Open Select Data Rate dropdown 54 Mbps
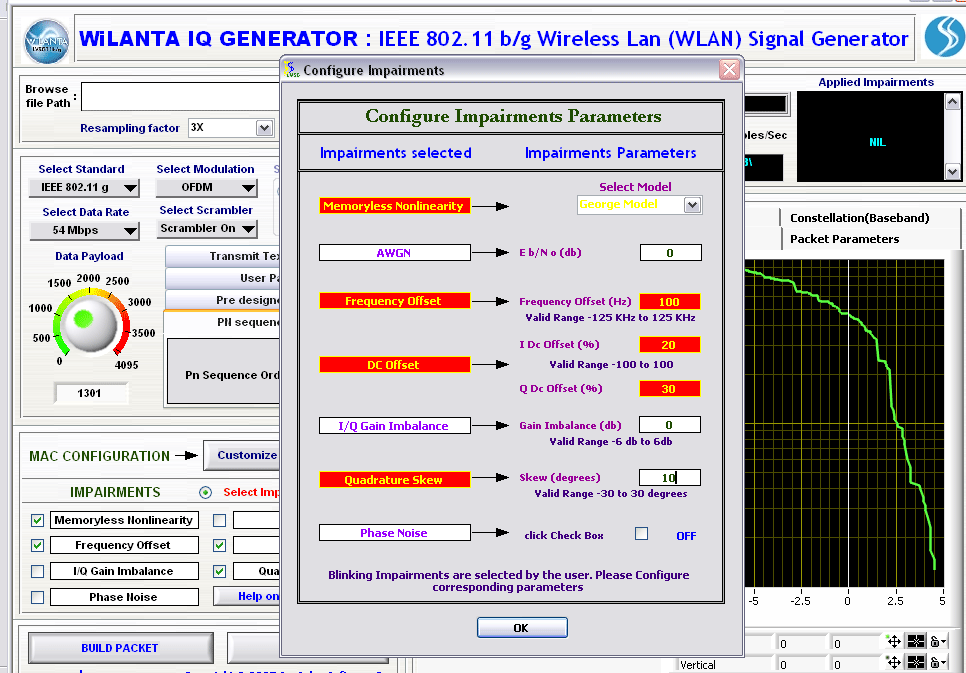Screen dimensions: 966x673 pos(84,230)
